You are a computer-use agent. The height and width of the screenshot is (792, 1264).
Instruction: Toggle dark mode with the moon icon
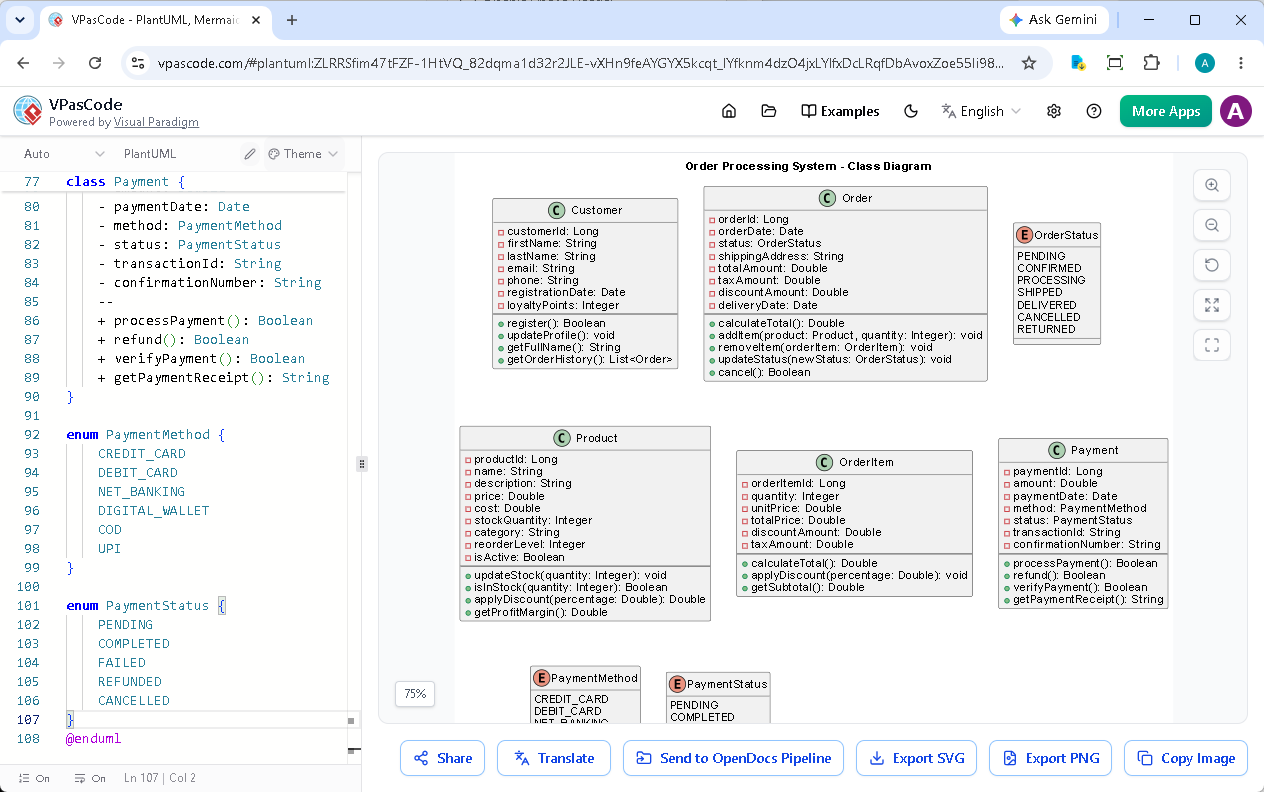pos(910,111)
